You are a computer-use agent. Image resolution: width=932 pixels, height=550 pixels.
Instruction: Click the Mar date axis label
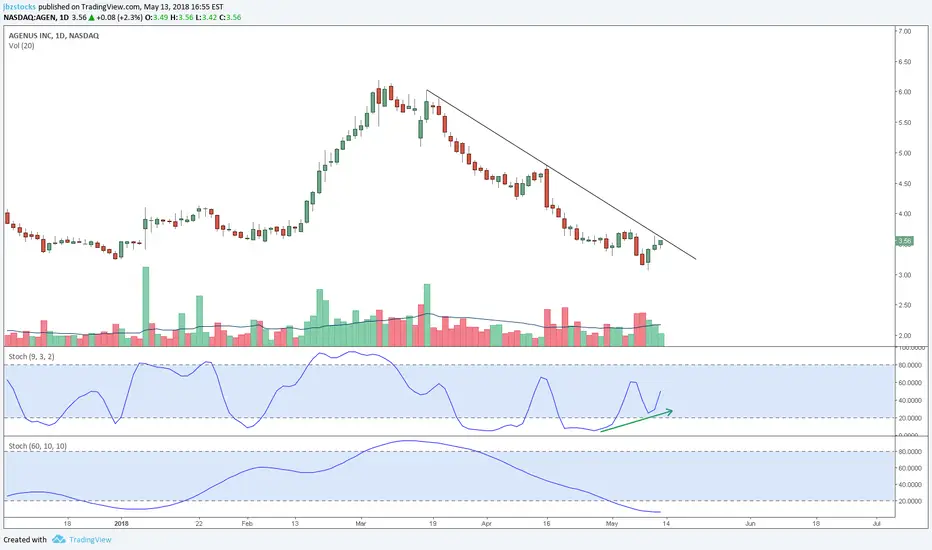coord(361,524)
